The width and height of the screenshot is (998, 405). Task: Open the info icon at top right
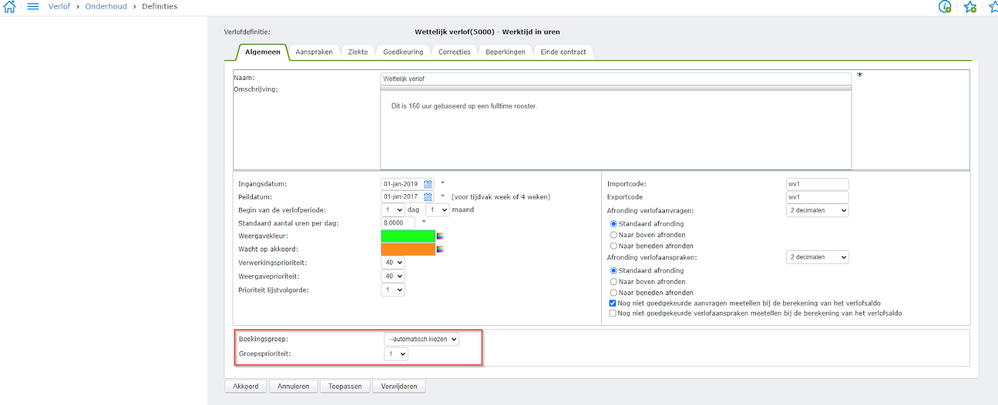pos(945,7)
